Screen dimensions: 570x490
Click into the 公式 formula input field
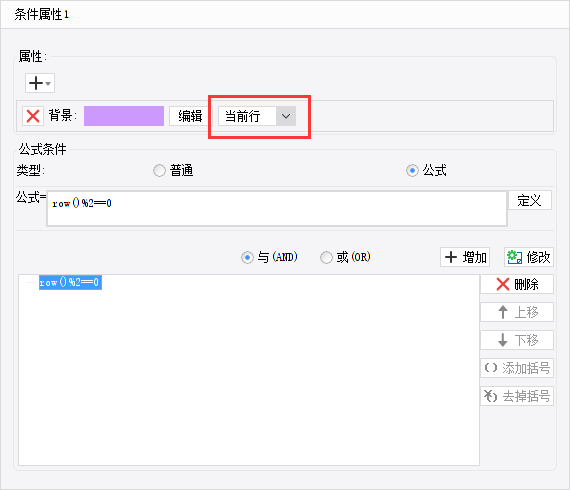point(277,209)
